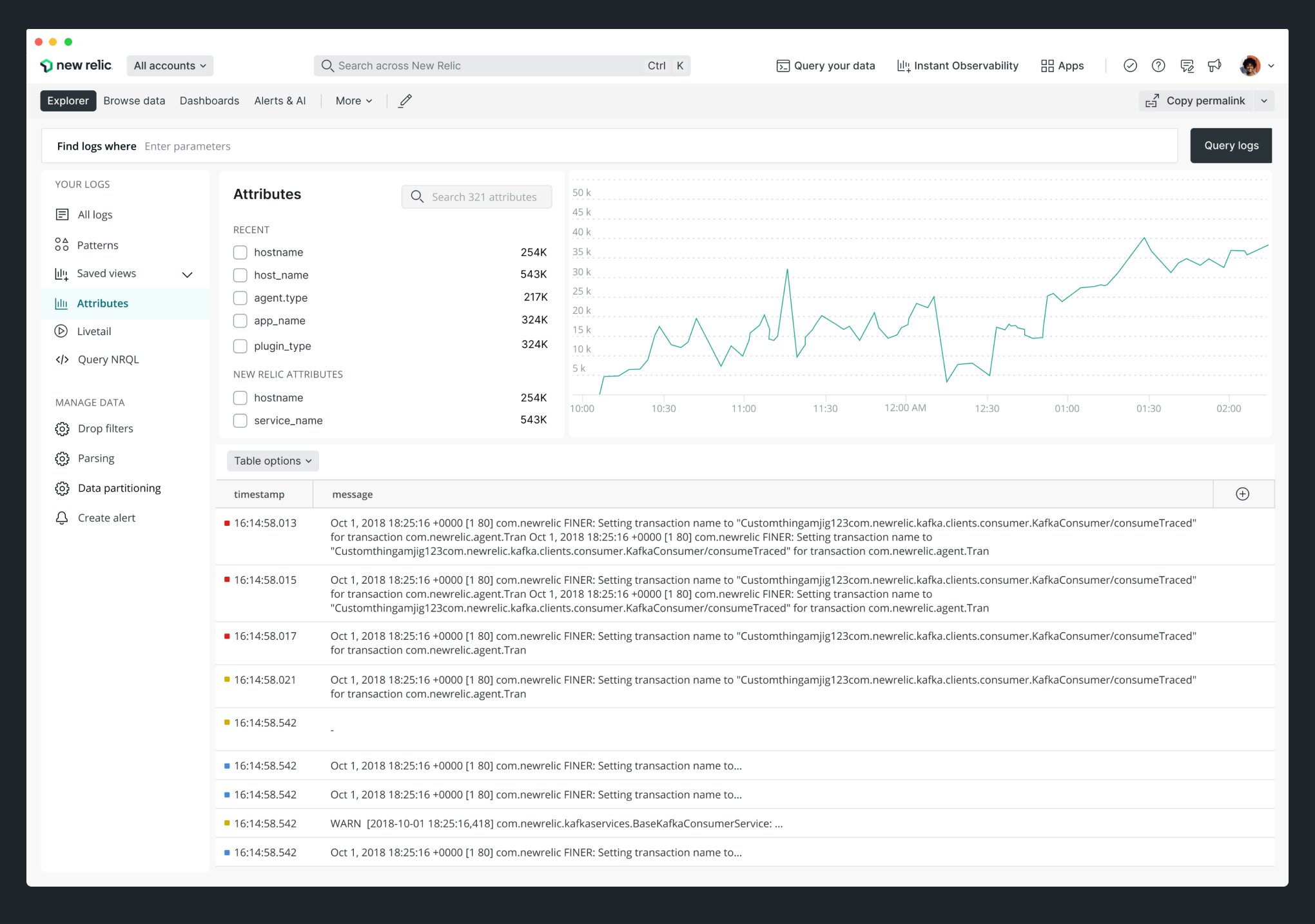Click the 12:00 AM chart axis label

905,408
